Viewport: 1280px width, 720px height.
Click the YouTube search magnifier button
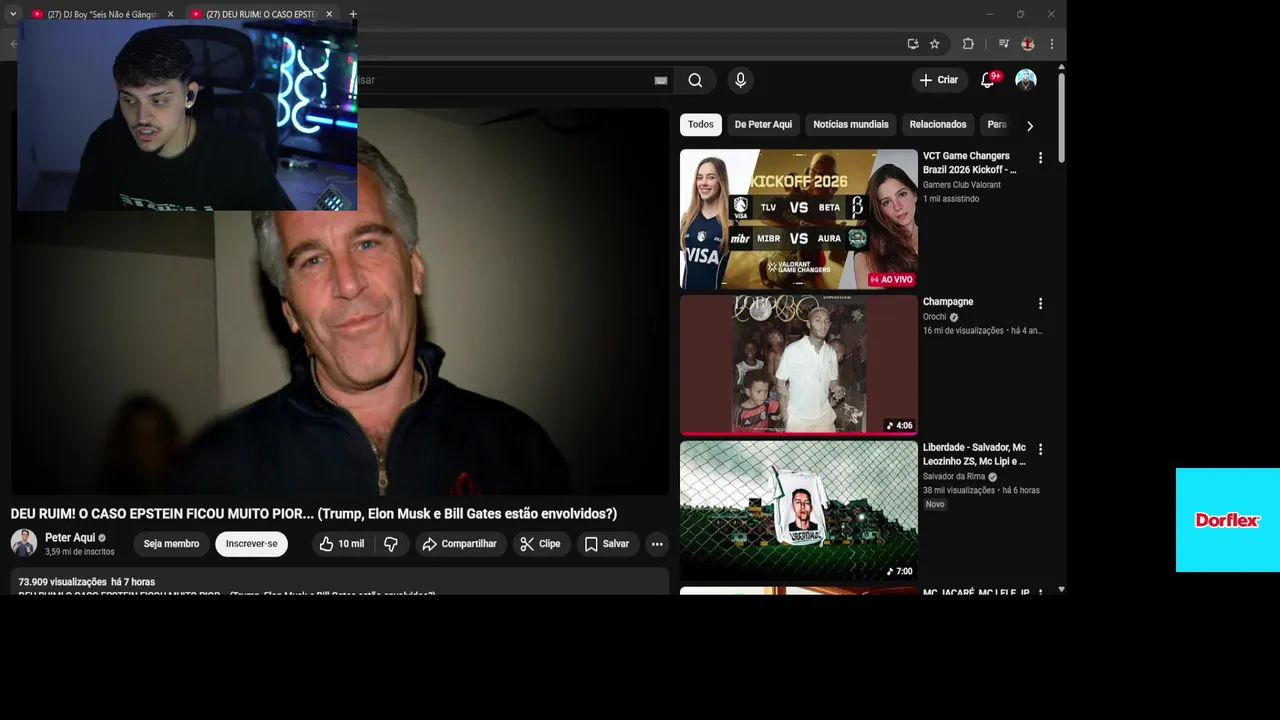(695, 80)
